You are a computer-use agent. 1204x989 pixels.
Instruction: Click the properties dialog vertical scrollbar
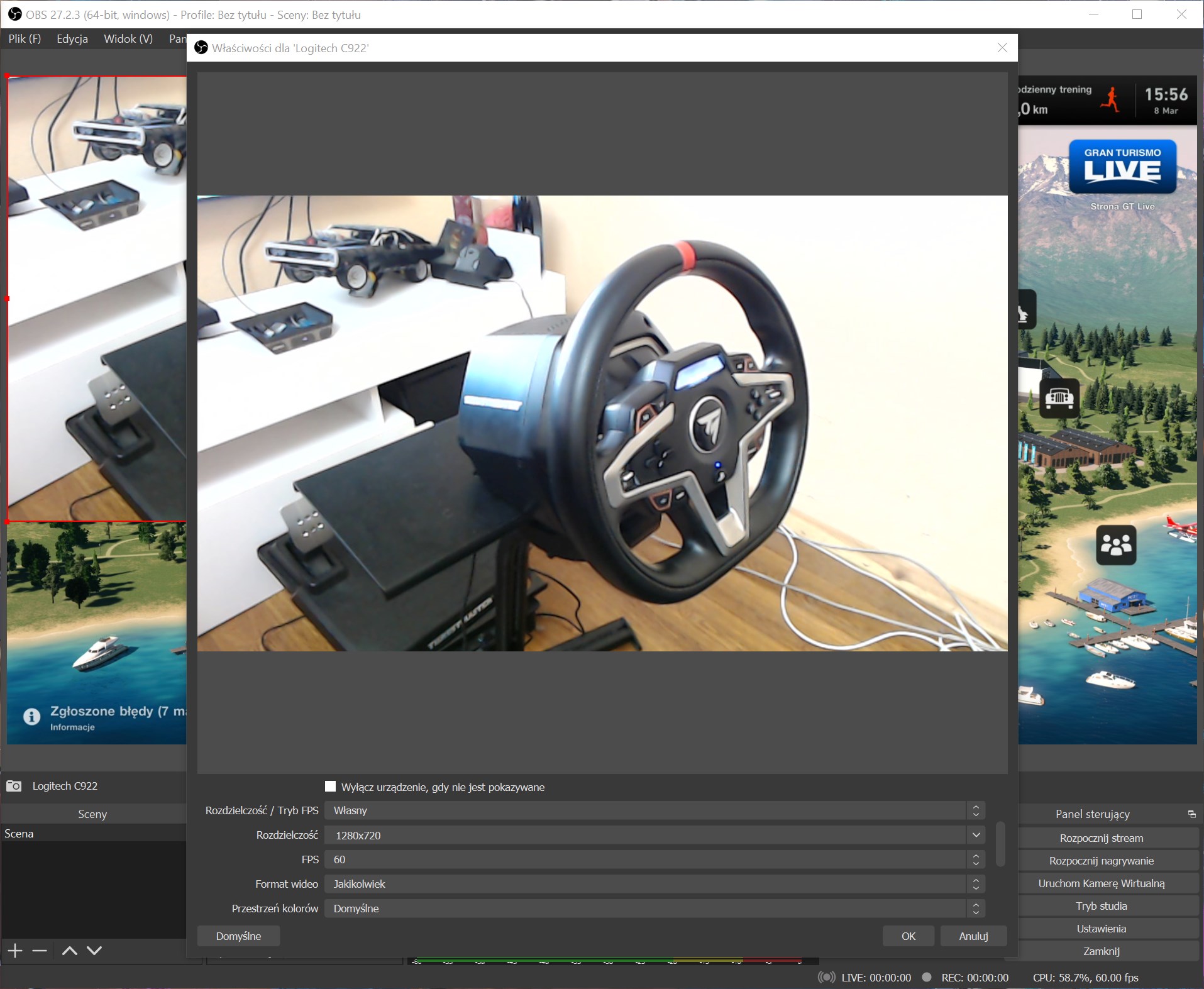pyautogui.click(x=1001, y=844)
